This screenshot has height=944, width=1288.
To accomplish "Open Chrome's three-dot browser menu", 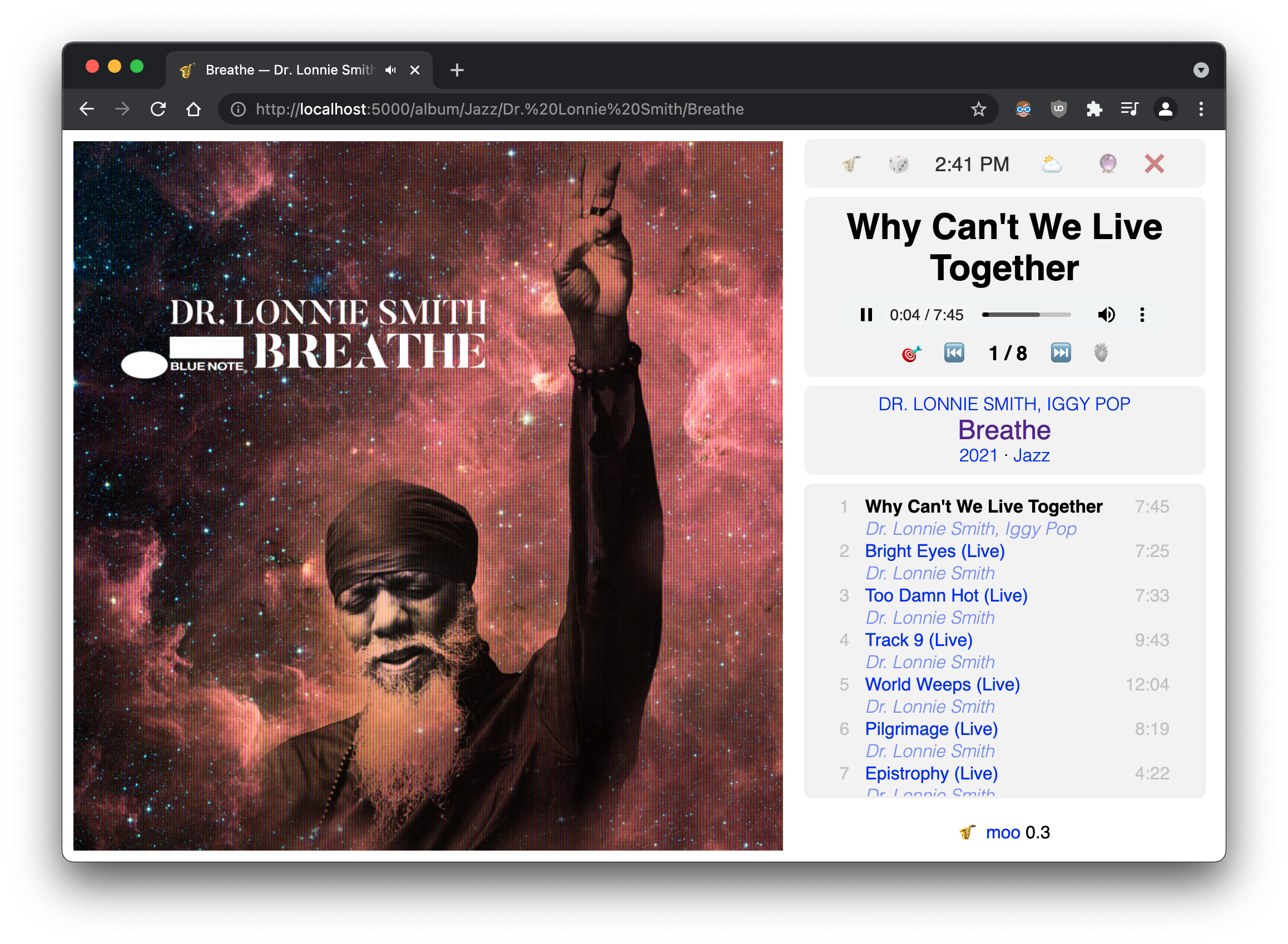I will coord(1201,109).
